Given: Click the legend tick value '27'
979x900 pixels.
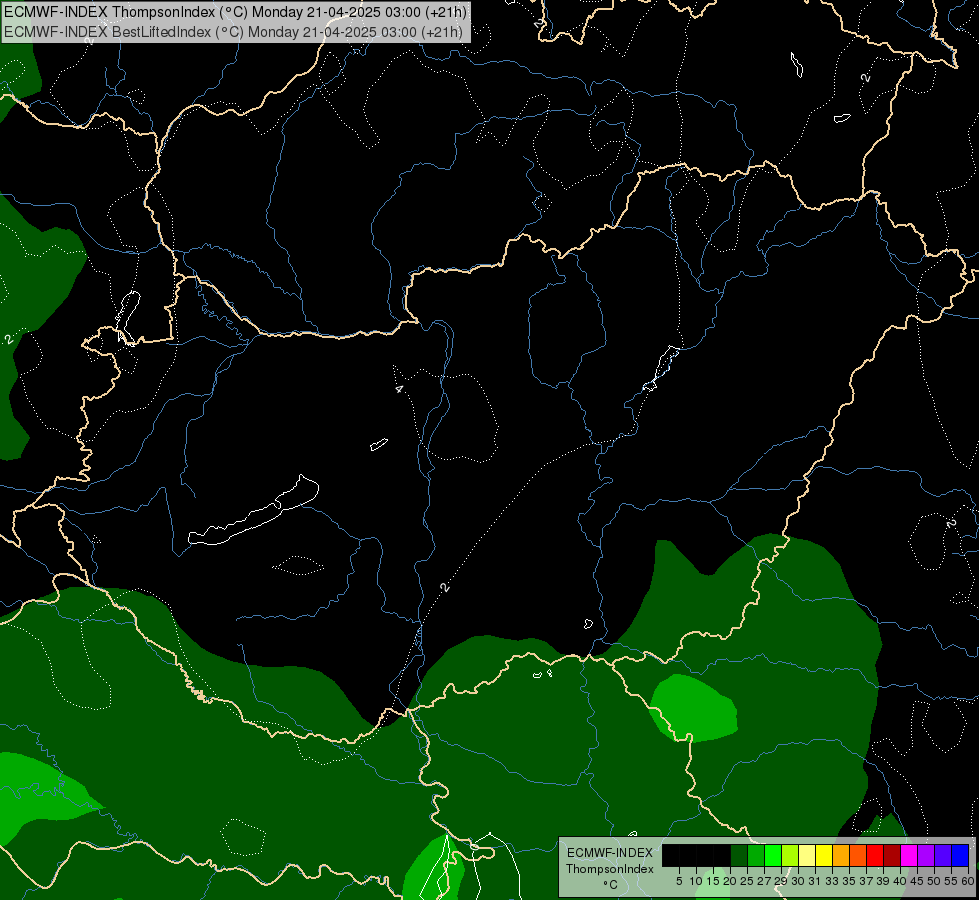Looking at the screenshot, I should pos(764,881).
